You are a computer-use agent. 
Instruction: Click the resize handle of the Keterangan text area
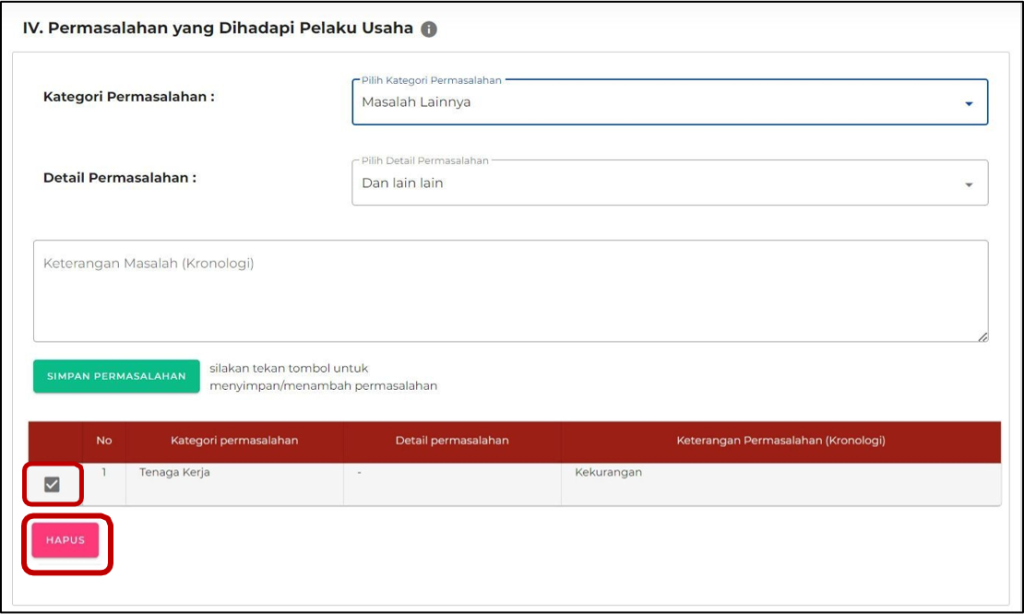983,337
